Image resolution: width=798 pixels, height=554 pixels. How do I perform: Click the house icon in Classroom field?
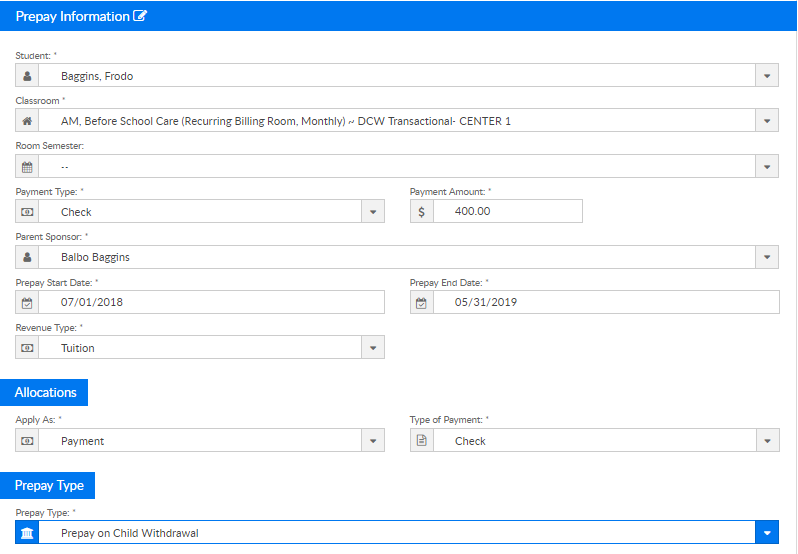point(27,121)
